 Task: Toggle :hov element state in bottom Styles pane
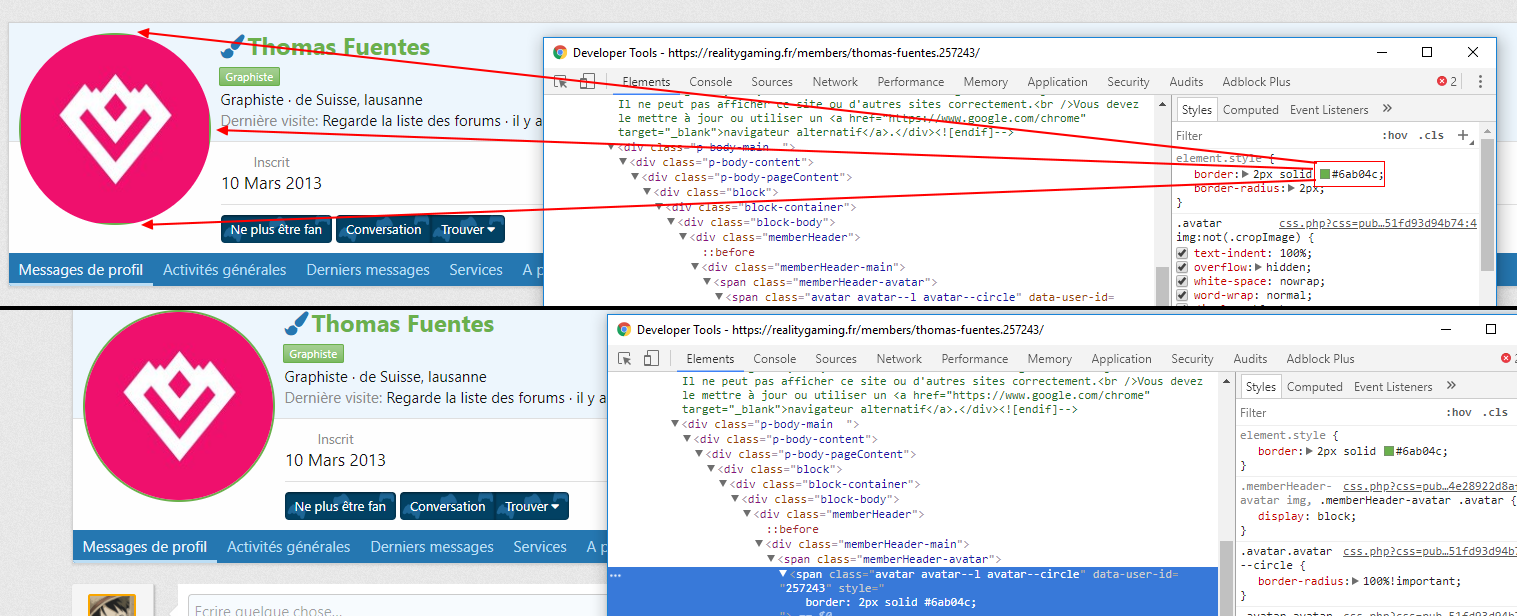click(x=1459, y=412)
